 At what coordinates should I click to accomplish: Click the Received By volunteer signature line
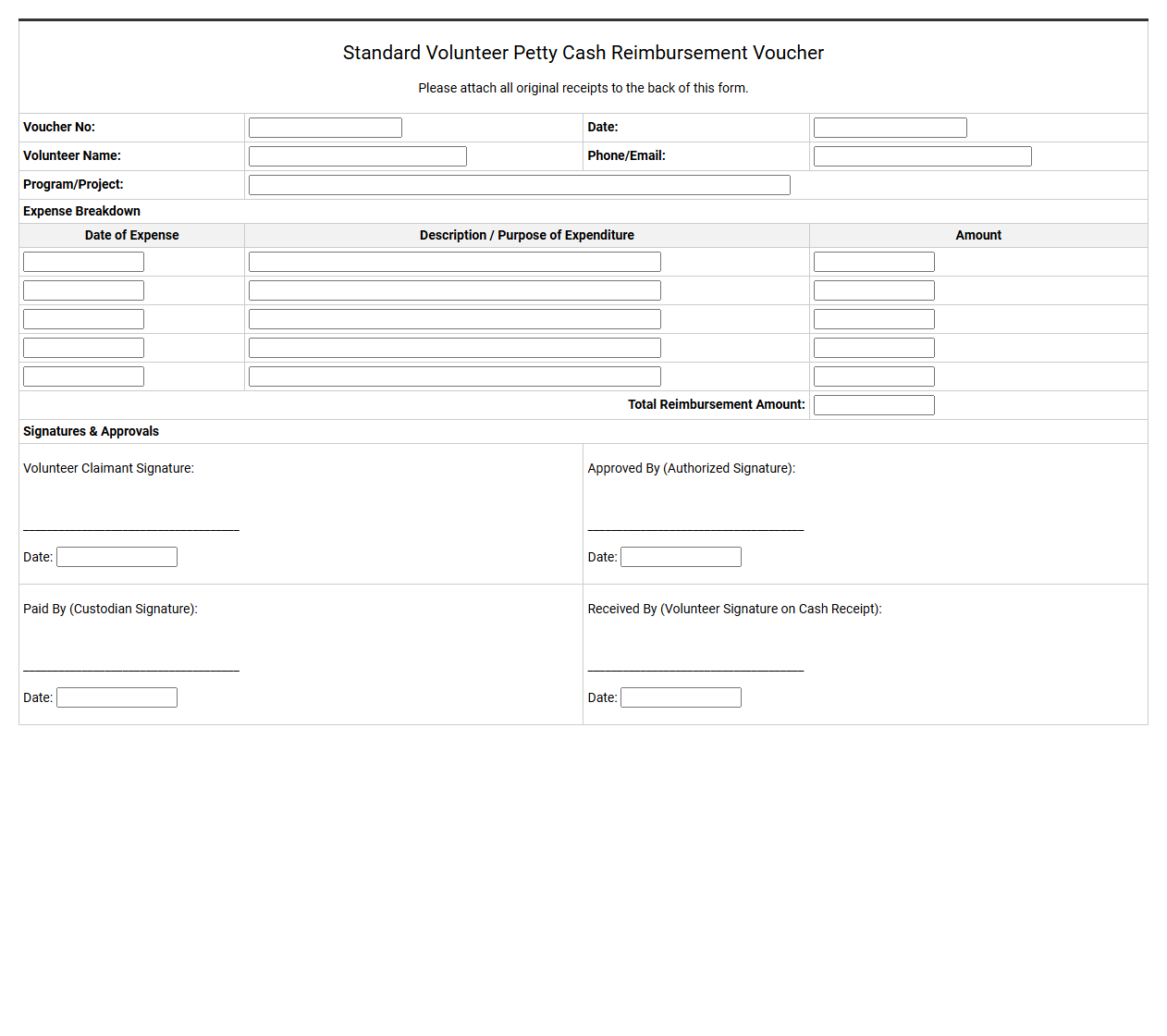[x=695, y=670]
